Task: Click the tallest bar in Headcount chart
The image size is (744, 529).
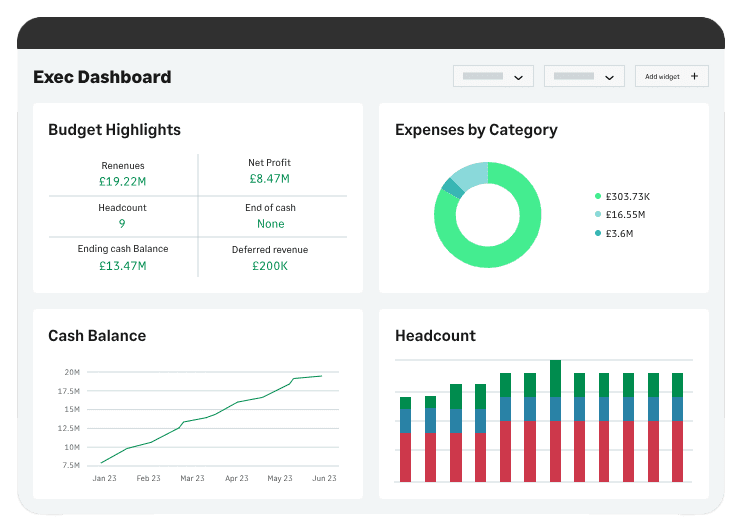Action: pos(555,421)
